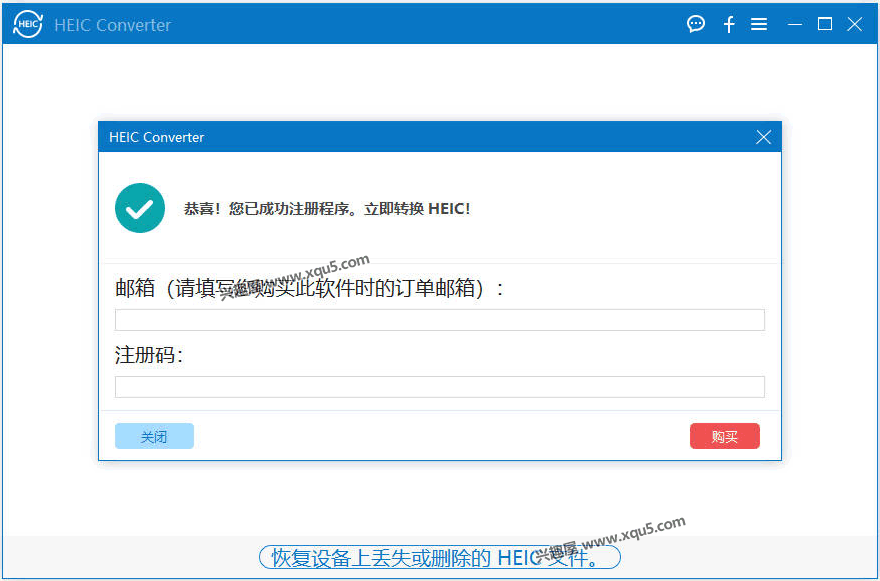Click the Facebook icon in the title bar
This screenshot has width=880, height=581.
tap(728, 24)
